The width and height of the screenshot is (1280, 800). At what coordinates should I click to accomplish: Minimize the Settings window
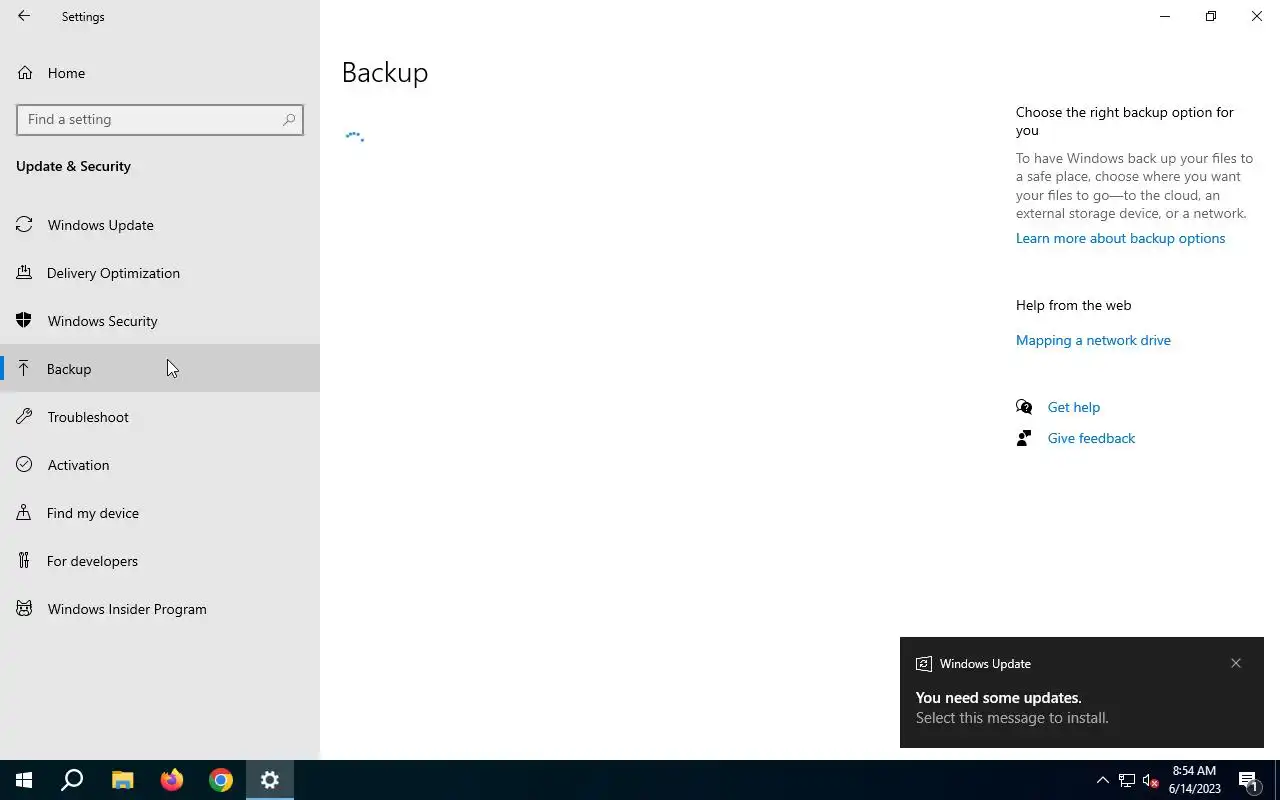click(1165, 16)
